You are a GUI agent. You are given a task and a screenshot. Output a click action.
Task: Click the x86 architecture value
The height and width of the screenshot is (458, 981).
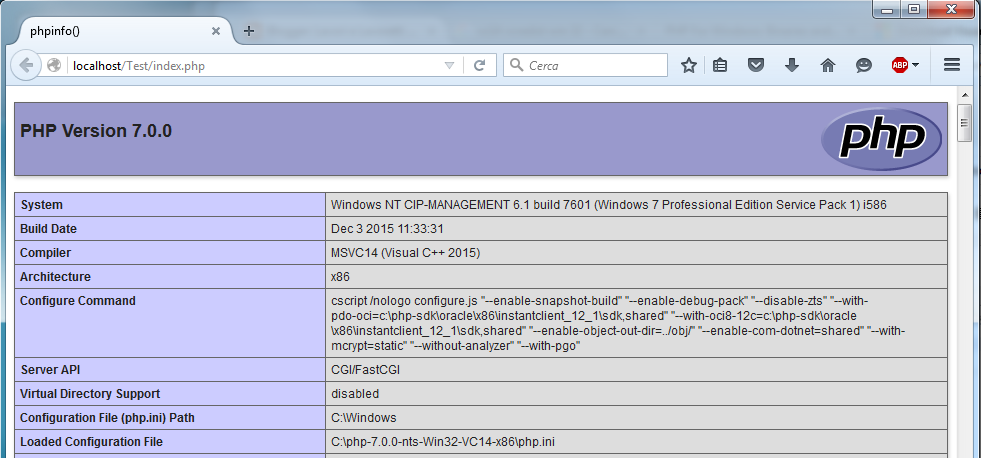tap(340, 277)
